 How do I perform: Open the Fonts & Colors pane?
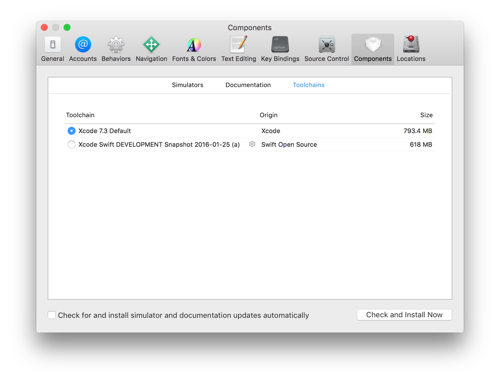coord(194,49)
